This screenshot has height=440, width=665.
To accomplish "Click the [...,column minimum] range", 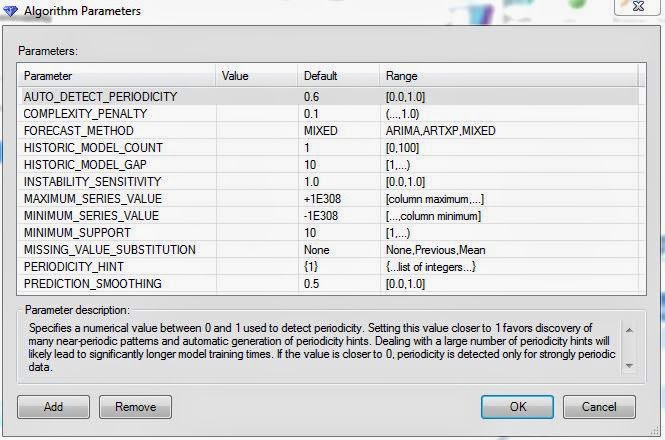I will tap(433, 216).
